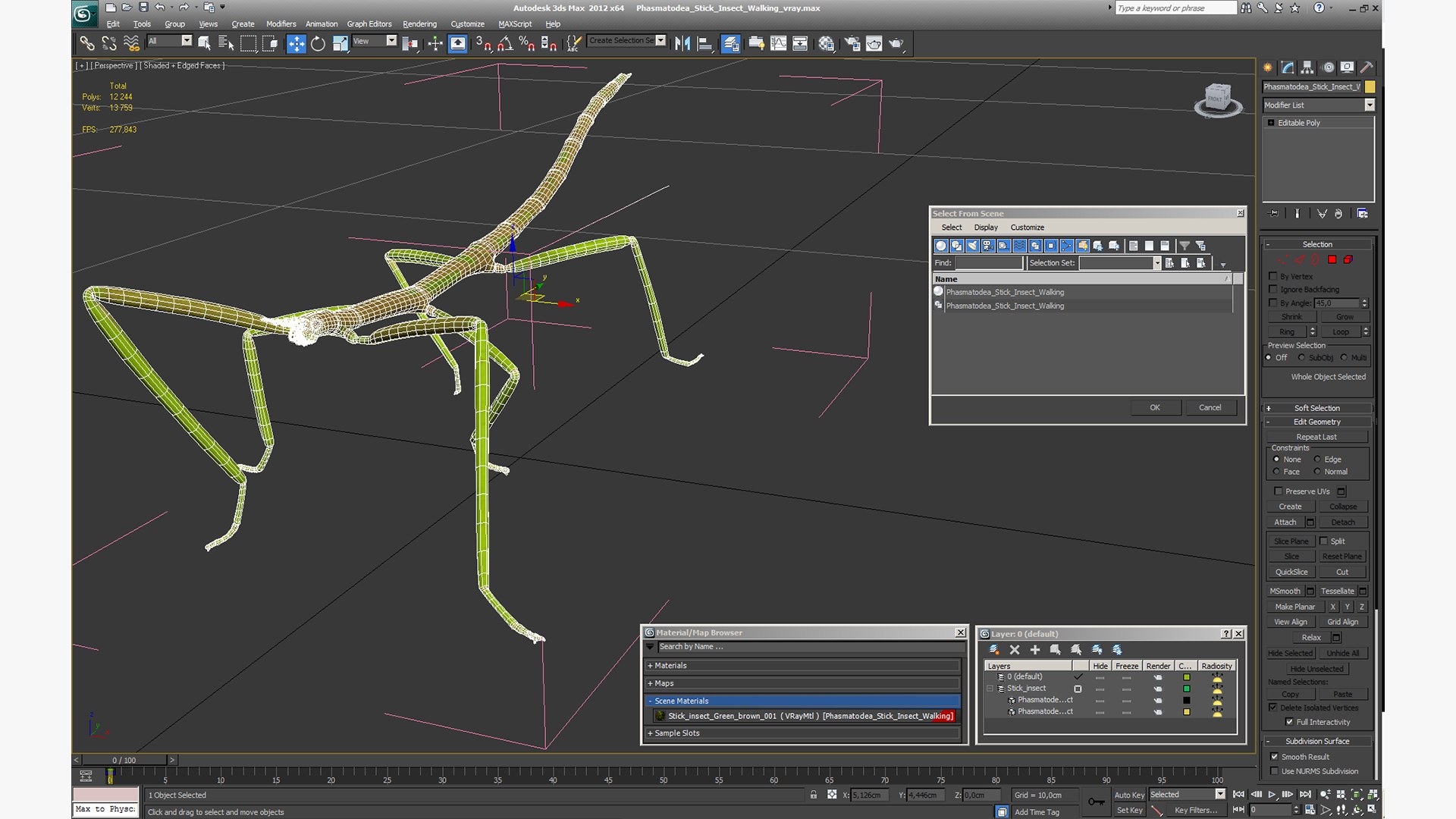Expand the Soft Selection rollout
Viewport: 1456px width, 819px height.
click(1317, 407)
